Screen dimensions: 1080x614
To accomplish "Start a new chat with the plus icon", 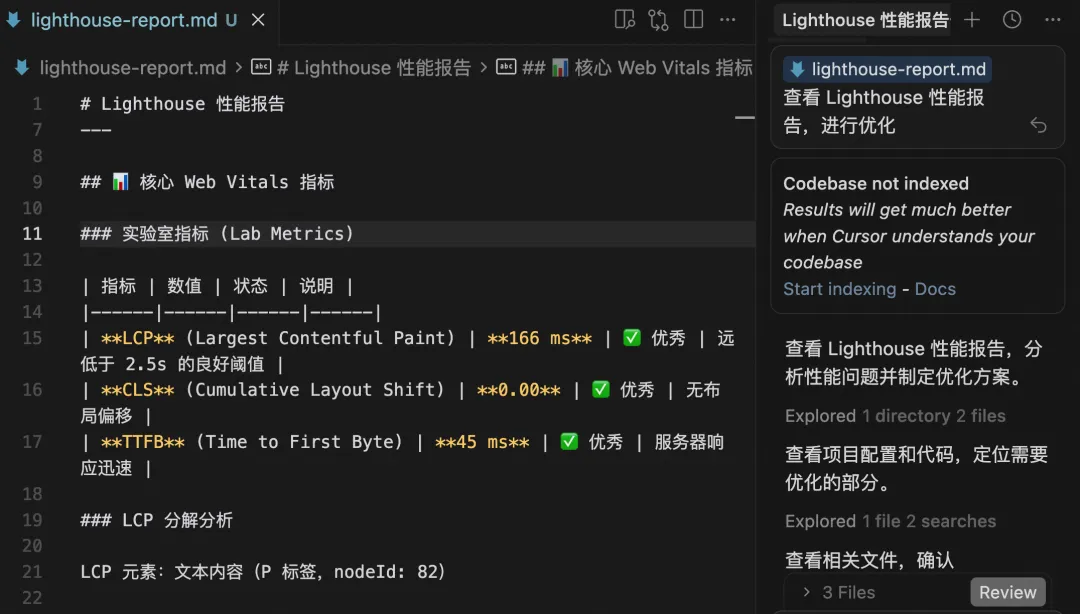I will (x=972, y=19).
